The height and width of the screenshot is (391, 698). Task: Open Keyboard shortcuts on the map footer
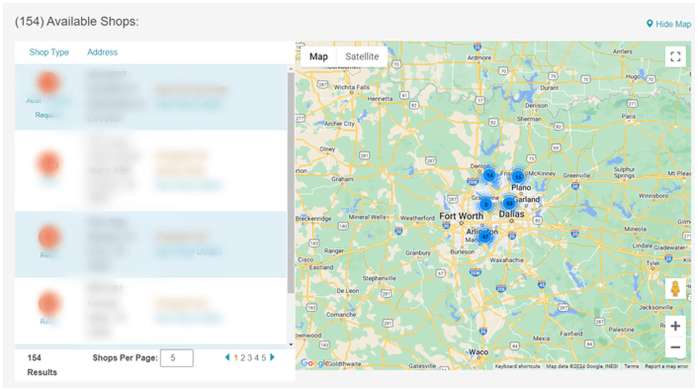(x=517, y=366)
